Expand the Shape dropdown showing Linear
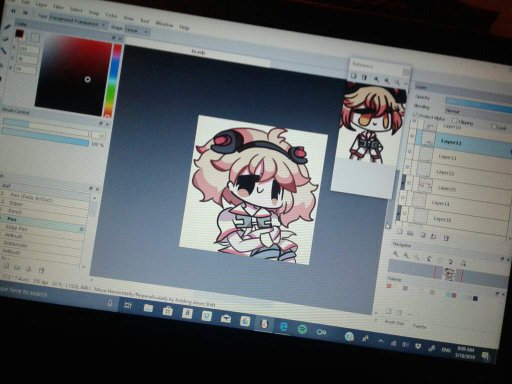Screen dimensions: 512x384 137,31
